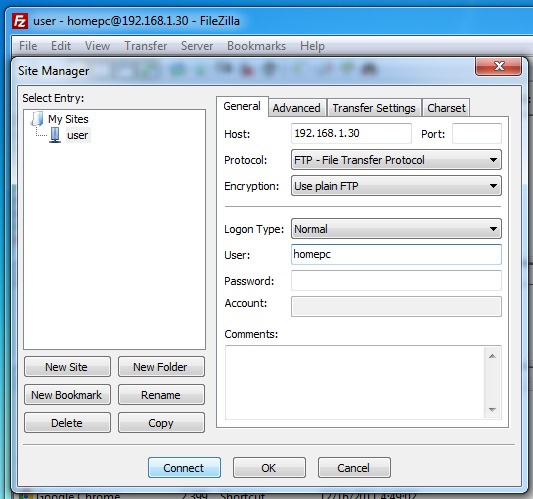Screen dimensions: 533x499
Task: Open the Encryption dropdown
Action: [396, 186]
